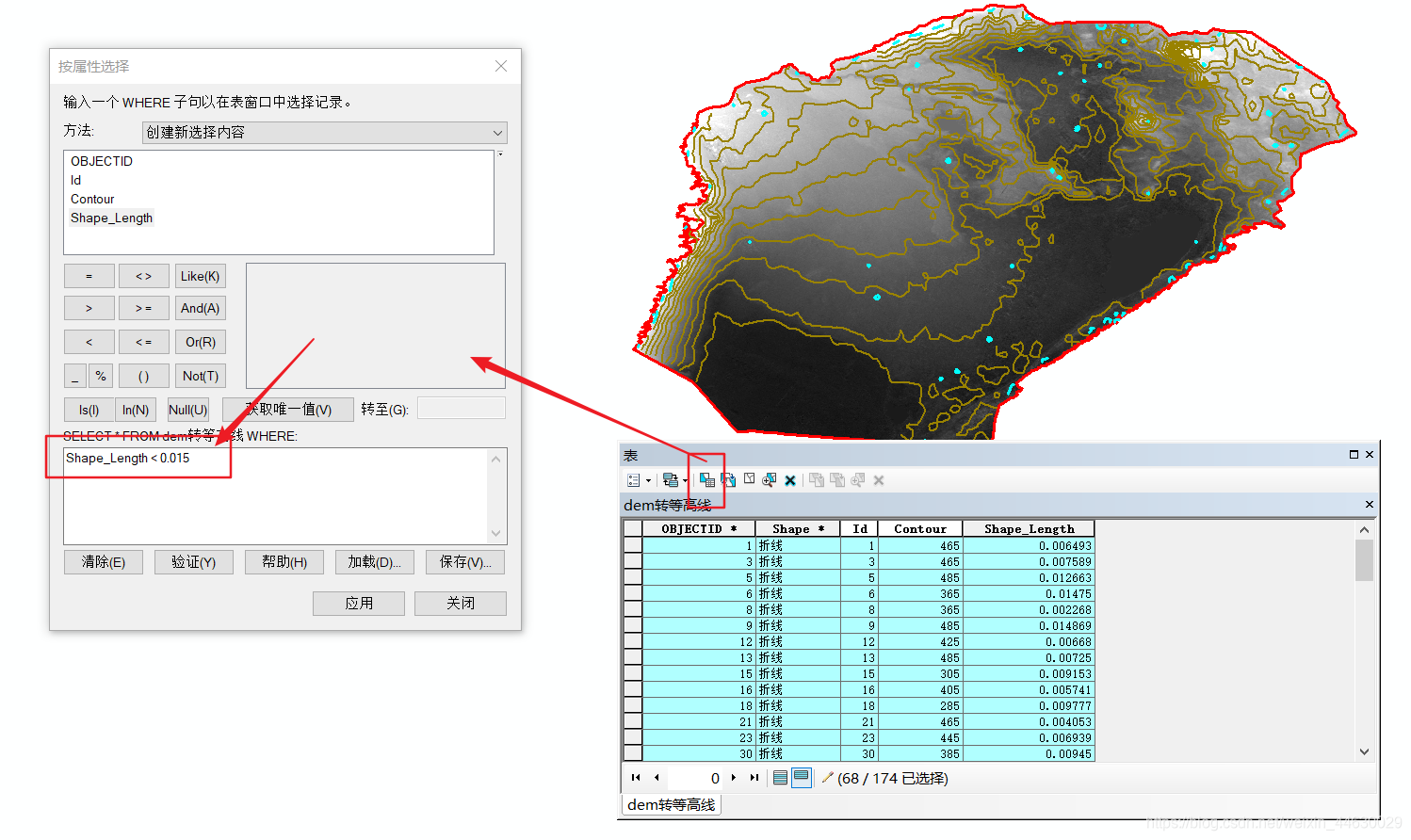This screenshot has height=840, width=1411.
Task: Click the table's vertical scrollbar down arrow
Action: 1364,751
